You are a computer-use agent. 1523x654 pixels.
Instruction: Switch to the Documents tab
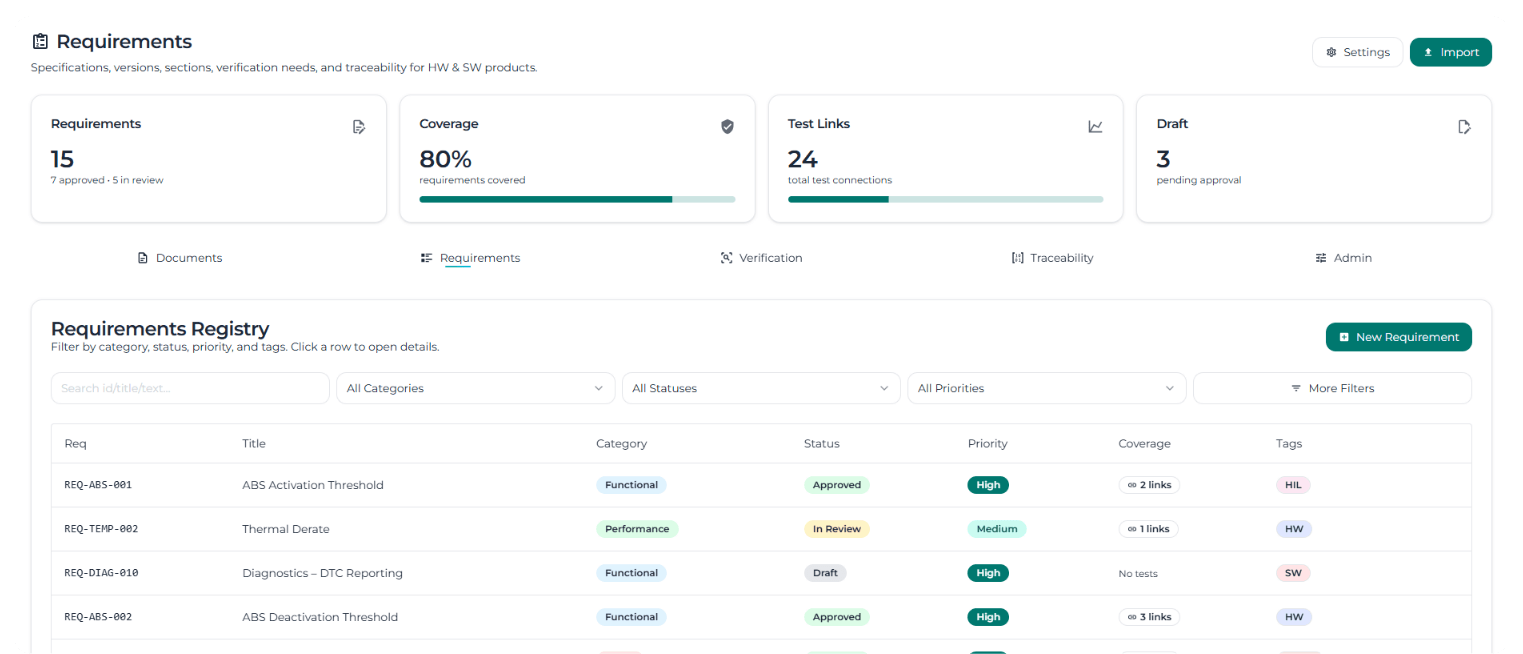(180, 258)
